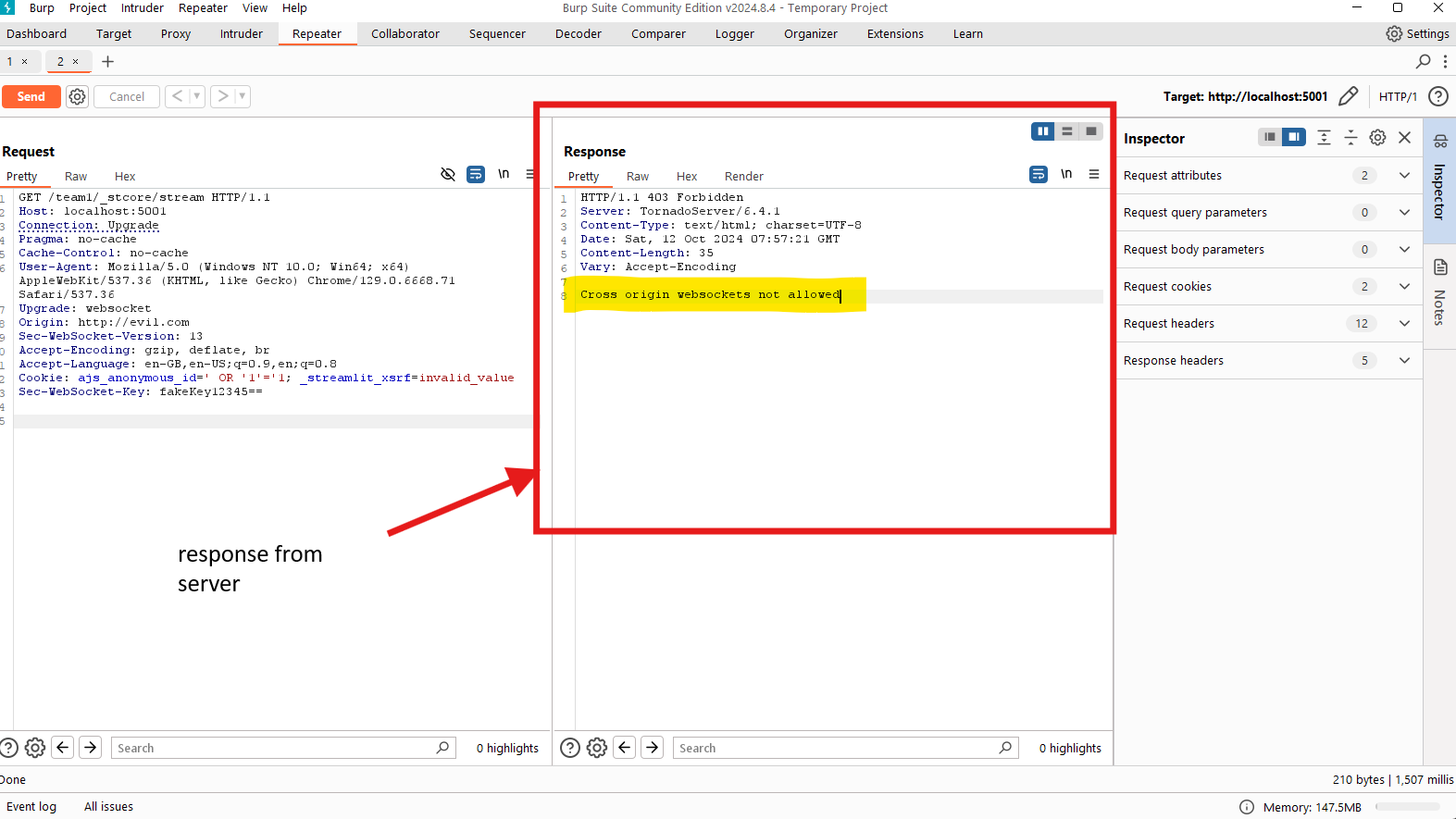The height and width of the screenshot is (819, 1456).
Task: Toggle show newline \n in Response panel
Action: (x=1066, y=174)
